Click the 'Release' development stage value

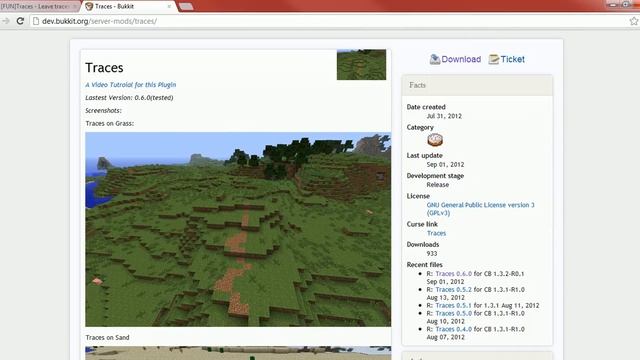tap(438, 185)
